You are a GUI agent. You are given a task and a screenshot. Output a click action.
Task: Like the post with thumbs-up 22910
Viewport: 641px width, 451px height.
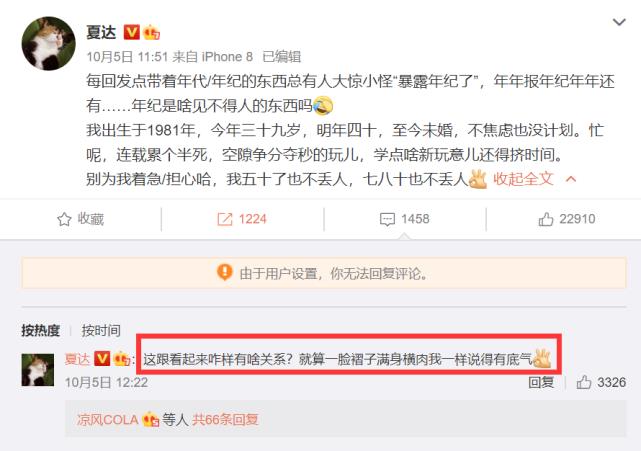[x=546, y=219]
